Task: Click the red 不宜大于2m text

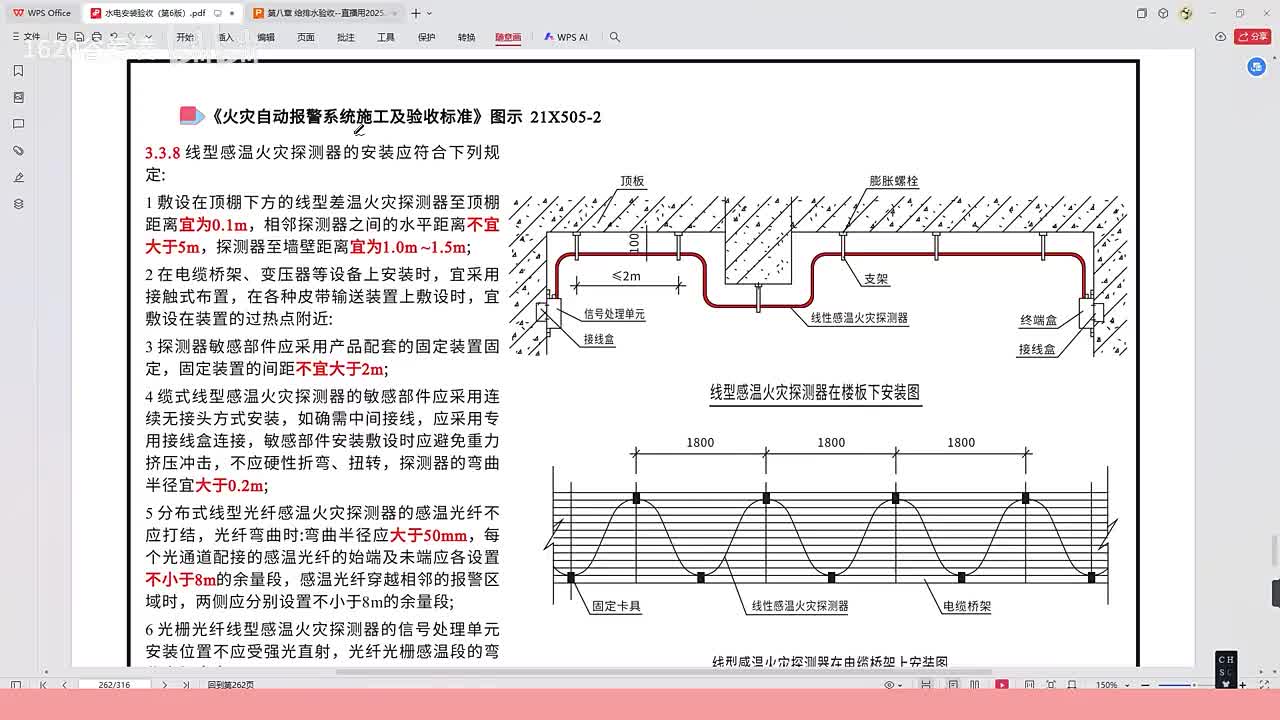Action: [340, 369]
